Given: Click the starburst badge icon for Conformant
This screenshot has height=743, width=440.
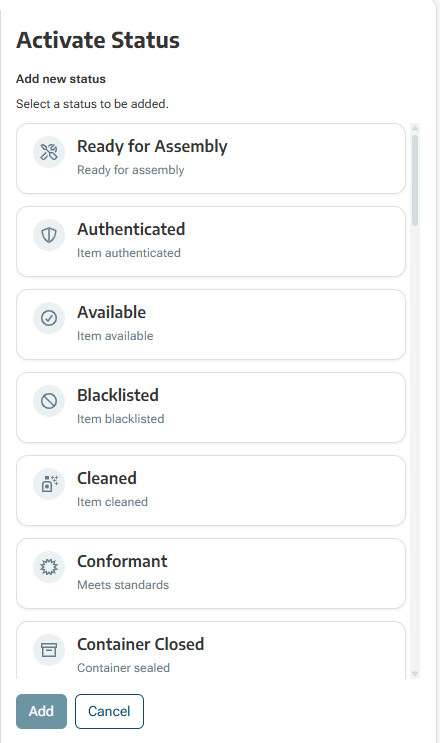Looking at the screenshot, I should click(49, 567).
